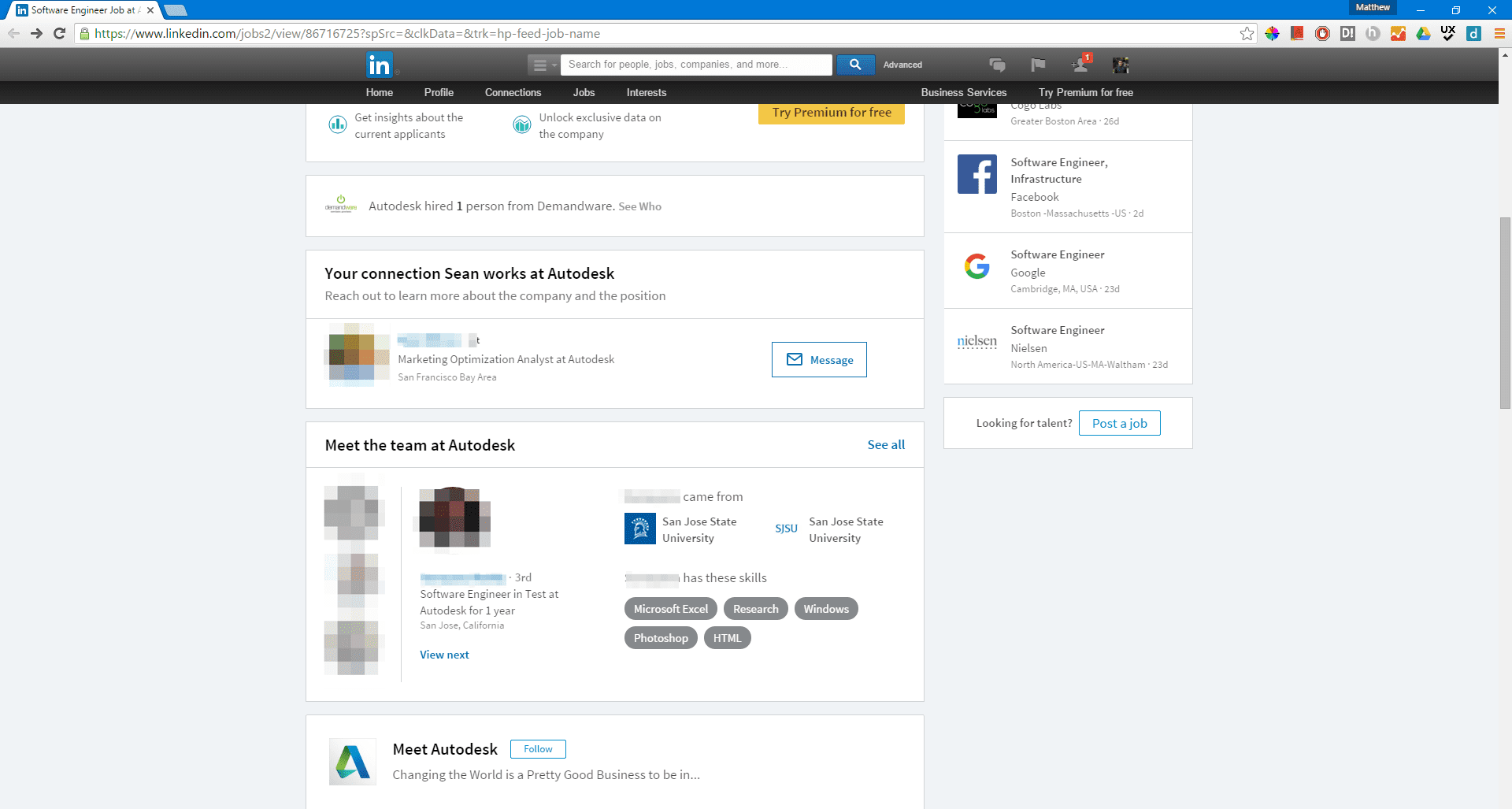Select the HTML skill tag
Viewport: 1512px width, 809px height.
click(x=727, y=638)
